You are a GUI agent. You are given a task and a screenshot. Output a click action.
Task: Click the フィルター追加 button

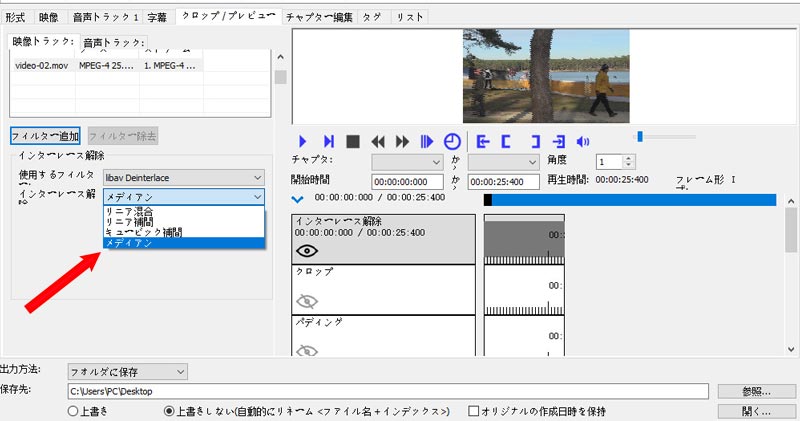point(44,135)
